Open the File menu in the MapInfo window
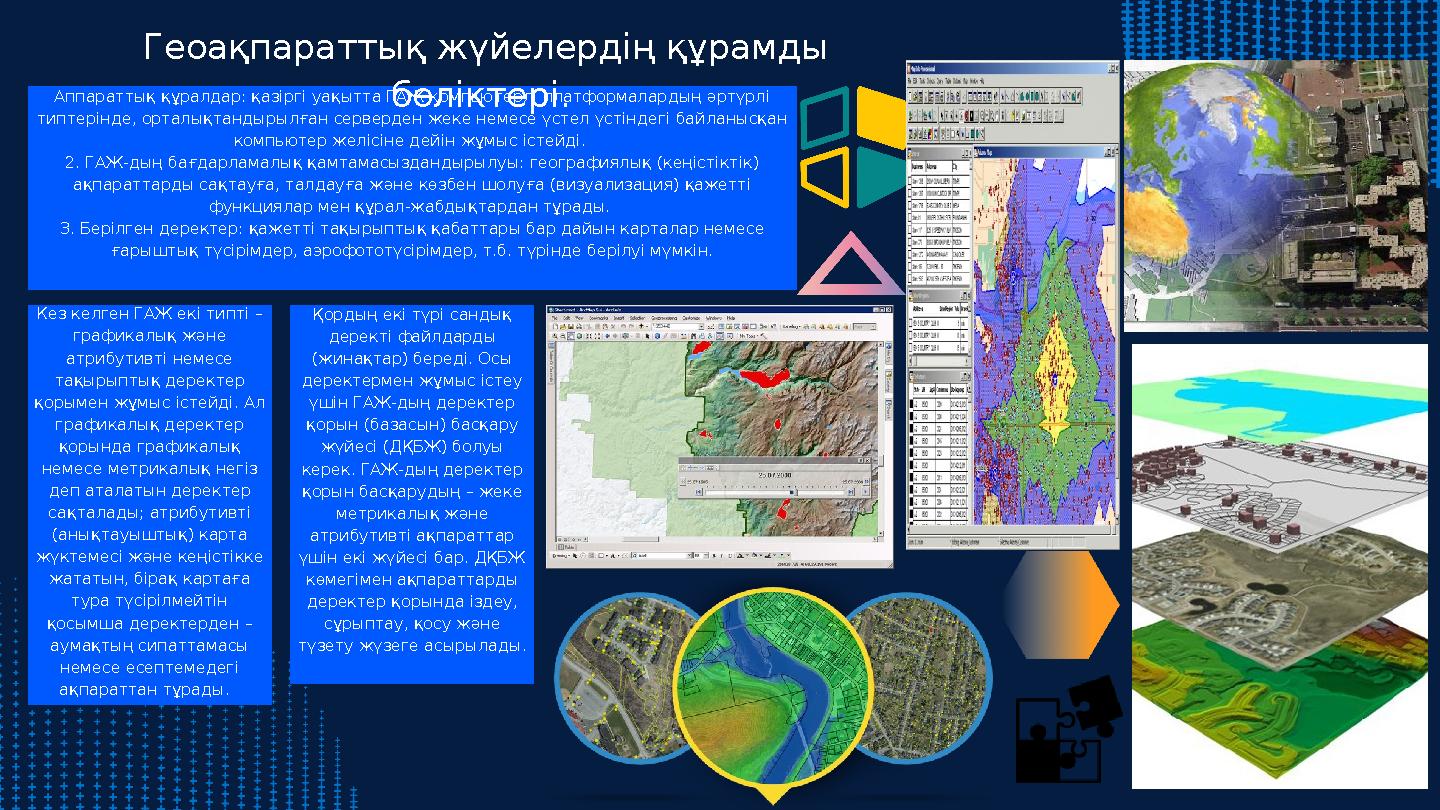The width and height of the screenshot is (1440, 810). (x=909, y=81)
